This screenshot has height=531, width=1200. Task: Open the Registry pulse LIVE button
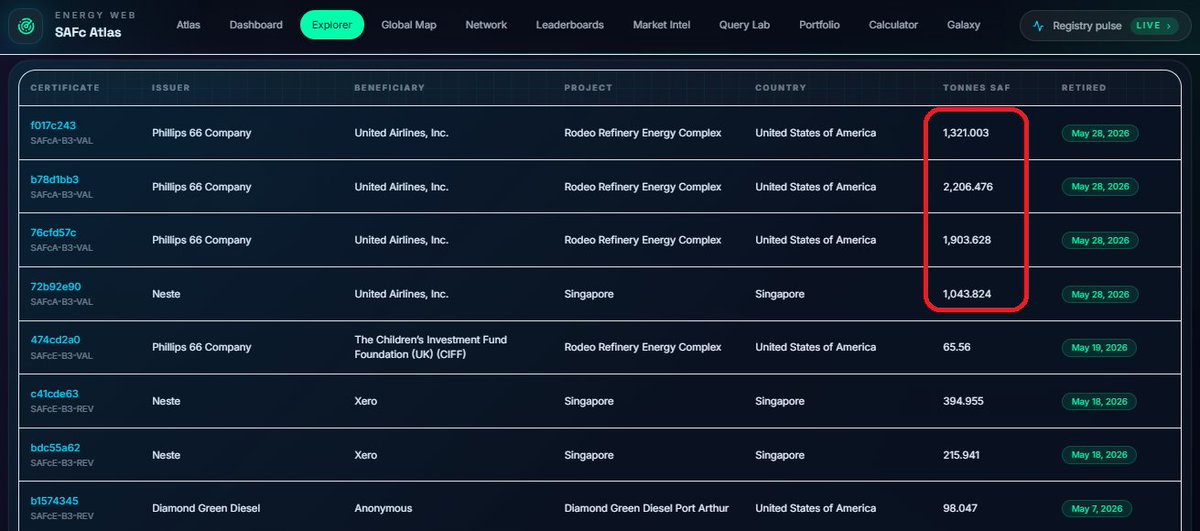pyautogui.click(x=1106, y=26)
